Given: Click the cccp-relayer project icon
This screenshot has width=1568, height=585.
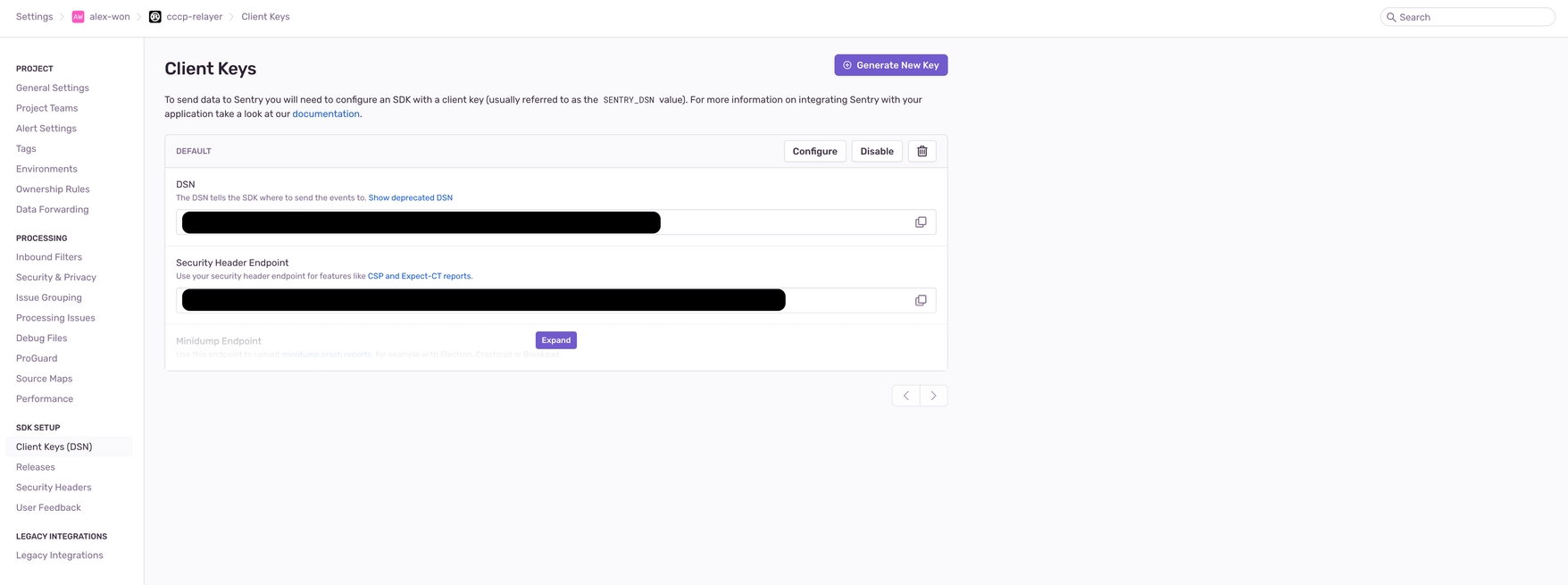Looking at the screenshot, I should click(155, 17).
